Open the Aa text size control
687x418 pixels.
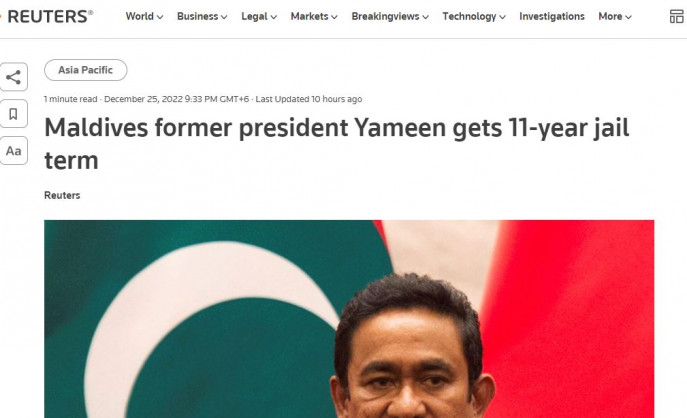(13, 151)
